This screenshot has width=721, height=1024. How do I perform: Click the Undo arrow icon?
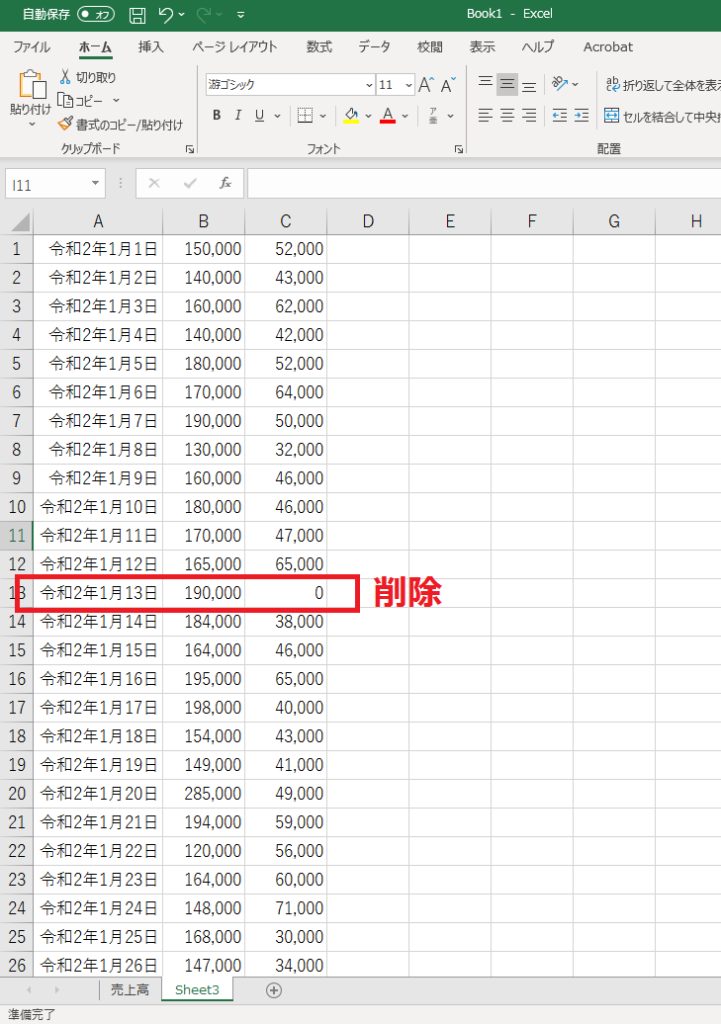coord(166,15)
